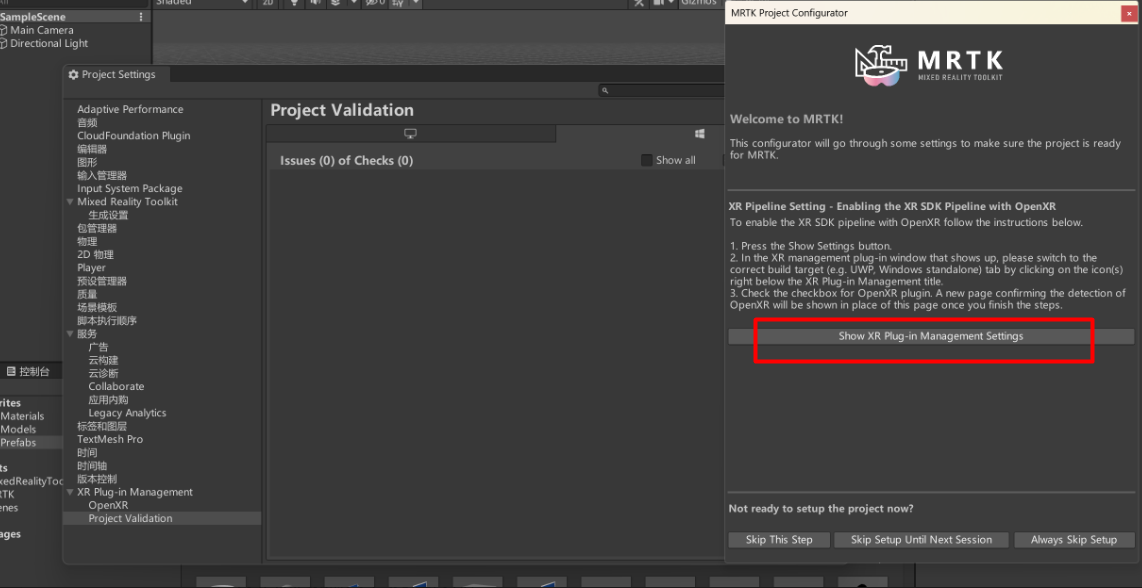Open the 音频 settings category

click(x=87, y=122)
